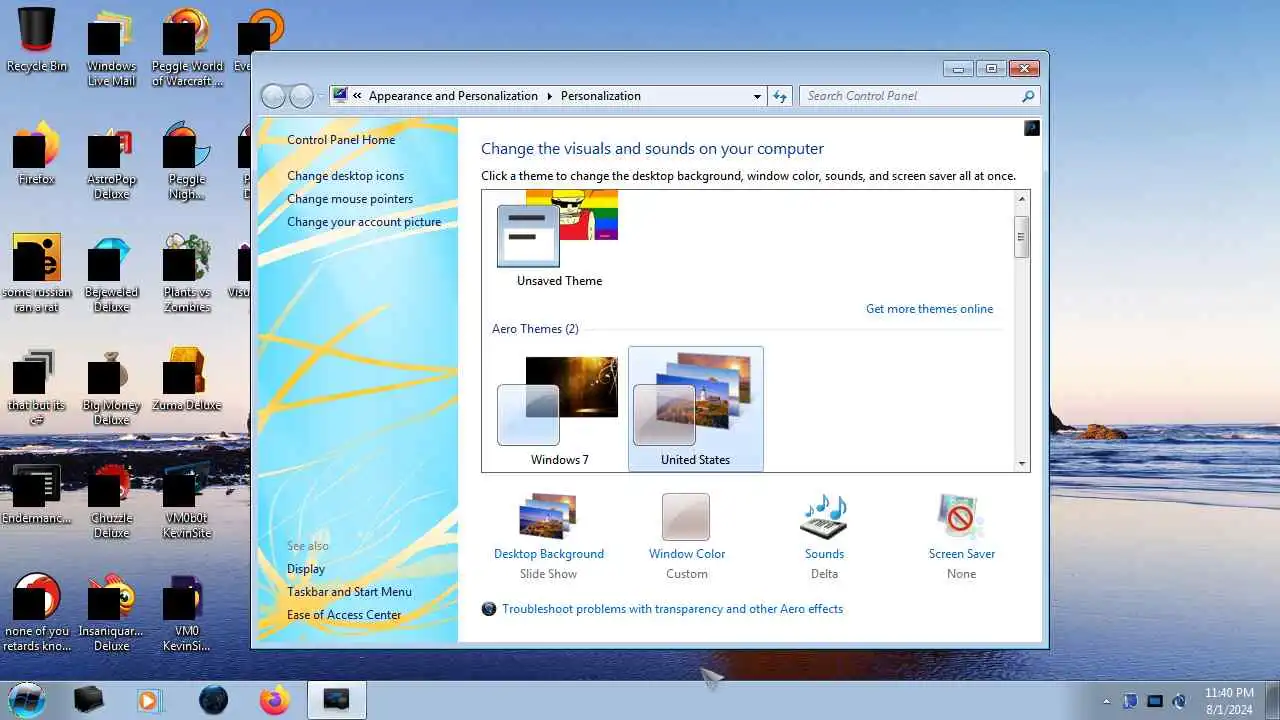Click the network icon in system tray
The image size is (1280, 720).
1155,701
